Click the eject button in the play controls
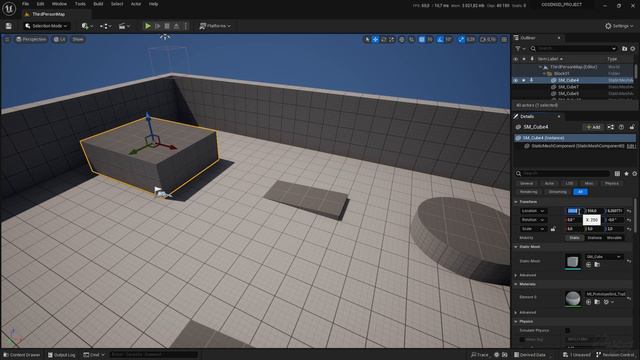 click(176, 26)
